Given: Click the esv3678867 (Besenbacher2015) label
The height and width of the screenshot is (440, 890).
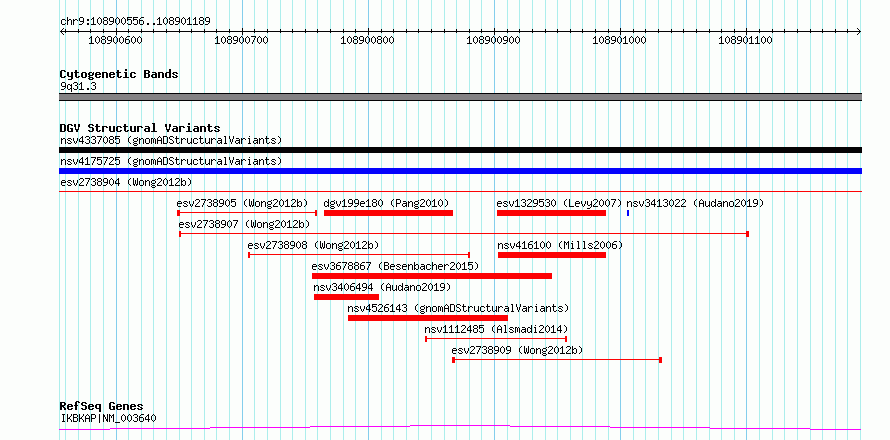Looking at the screenshot, I should [395, 266].
